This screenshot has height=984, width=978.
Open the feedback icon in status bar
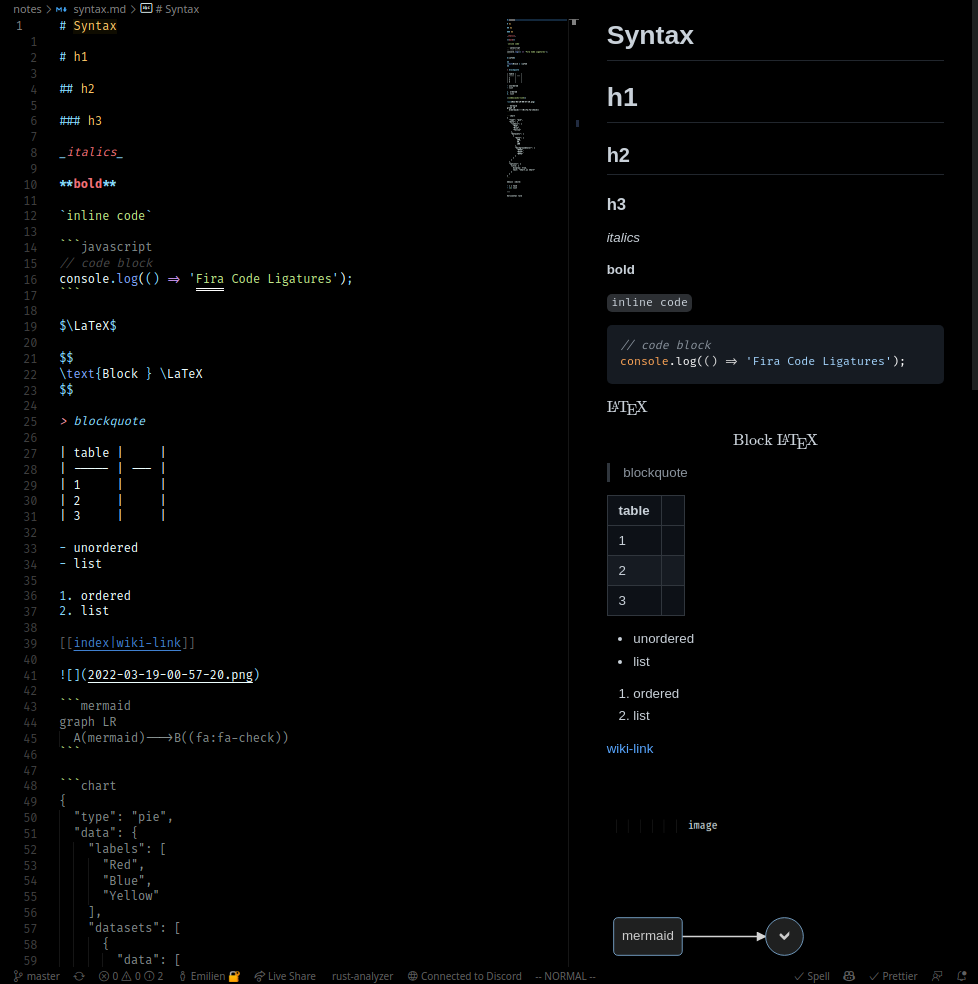click(x=937, y=976)
